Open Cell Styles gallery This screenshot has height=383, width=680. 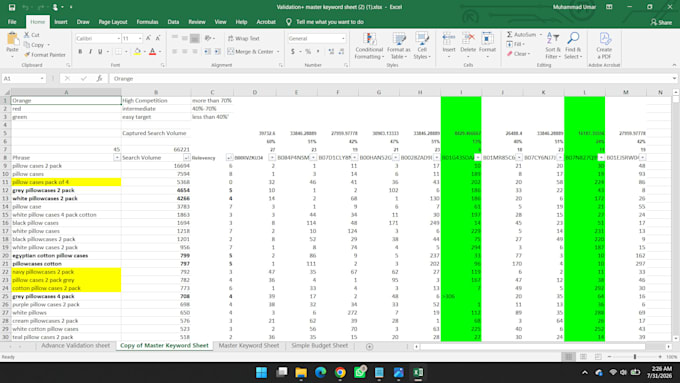[x=422, y=46]
